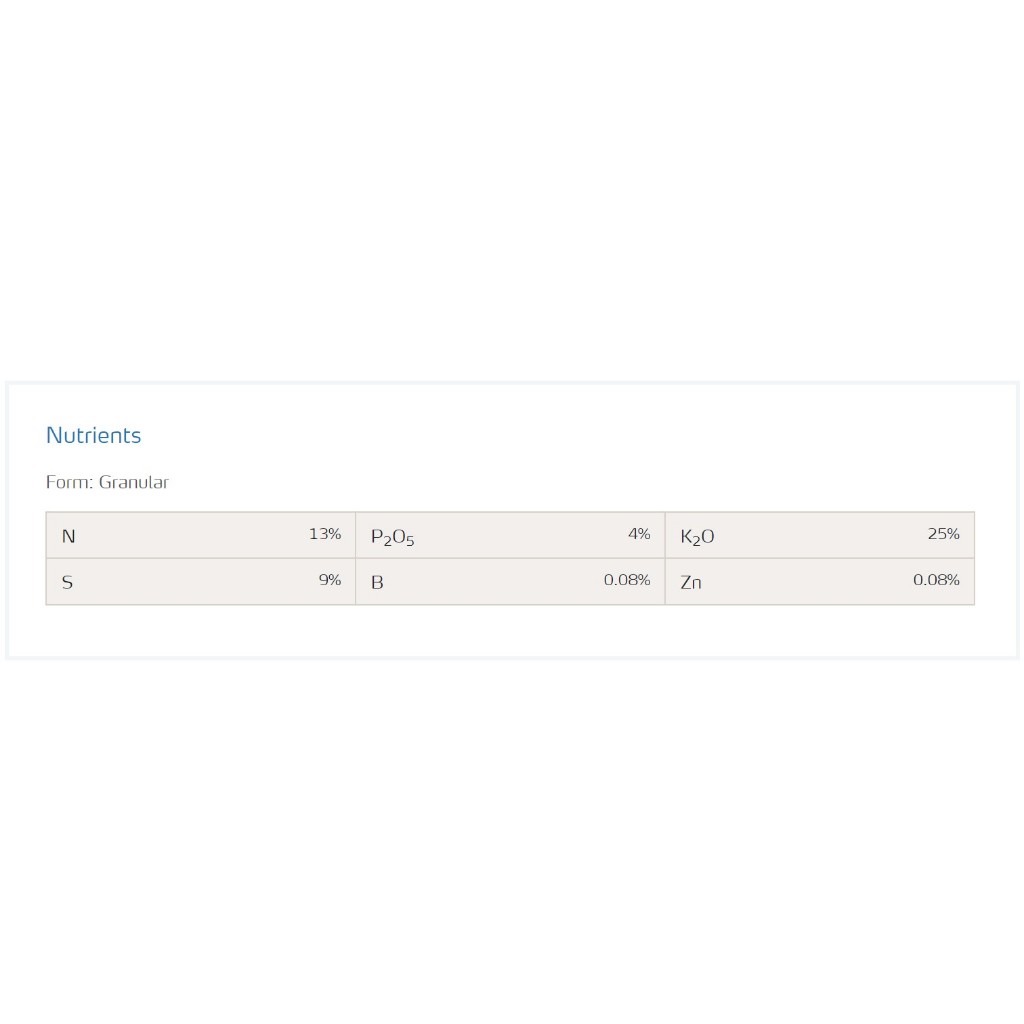The height and width of the screenshot is (1024, 1024).
Task: Click the Nutrients section heading
Action: (93, 435)
